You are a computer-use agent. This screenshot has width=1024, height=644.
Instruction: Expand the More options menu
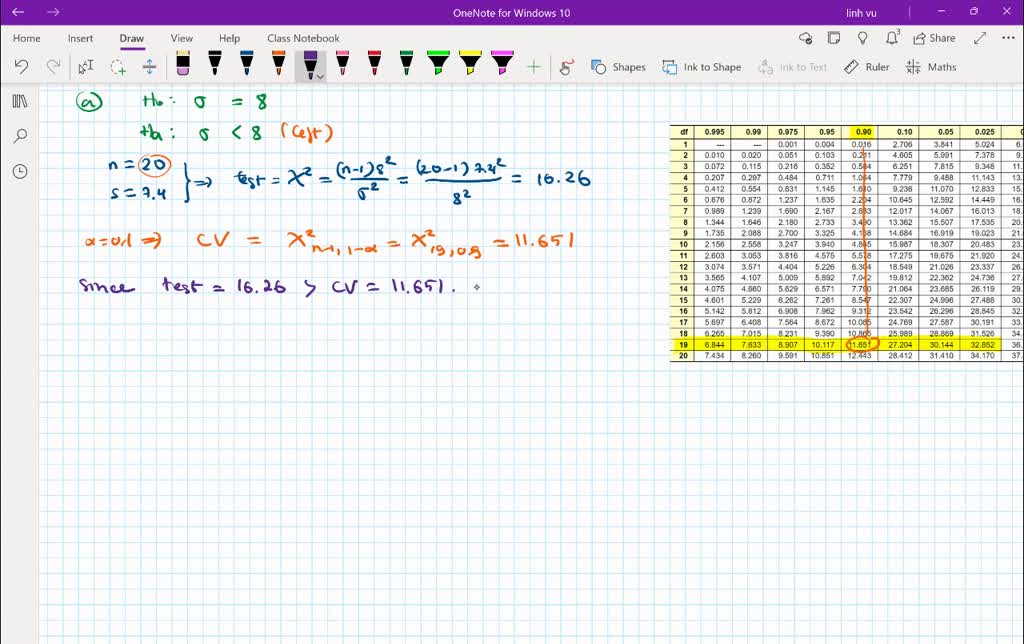(x=1007, y=38)
